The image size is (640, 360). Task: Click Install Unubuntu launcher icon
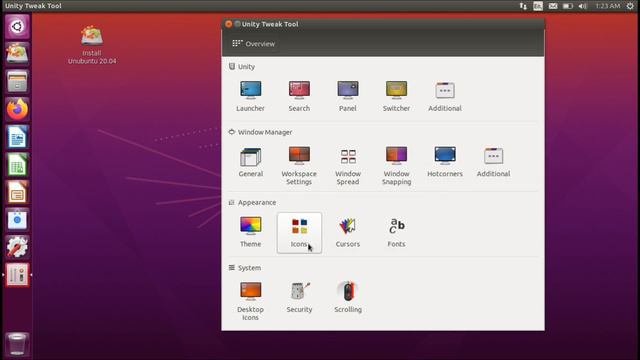pyautogui.click(x=17, y=54)
